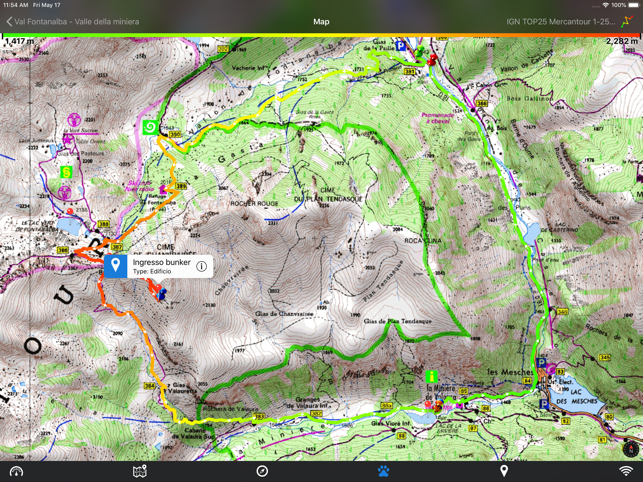Image resolution: width=643 pixels, height=482 pixels.
Task: Tap the route track icon at top right
Action: 627,21
